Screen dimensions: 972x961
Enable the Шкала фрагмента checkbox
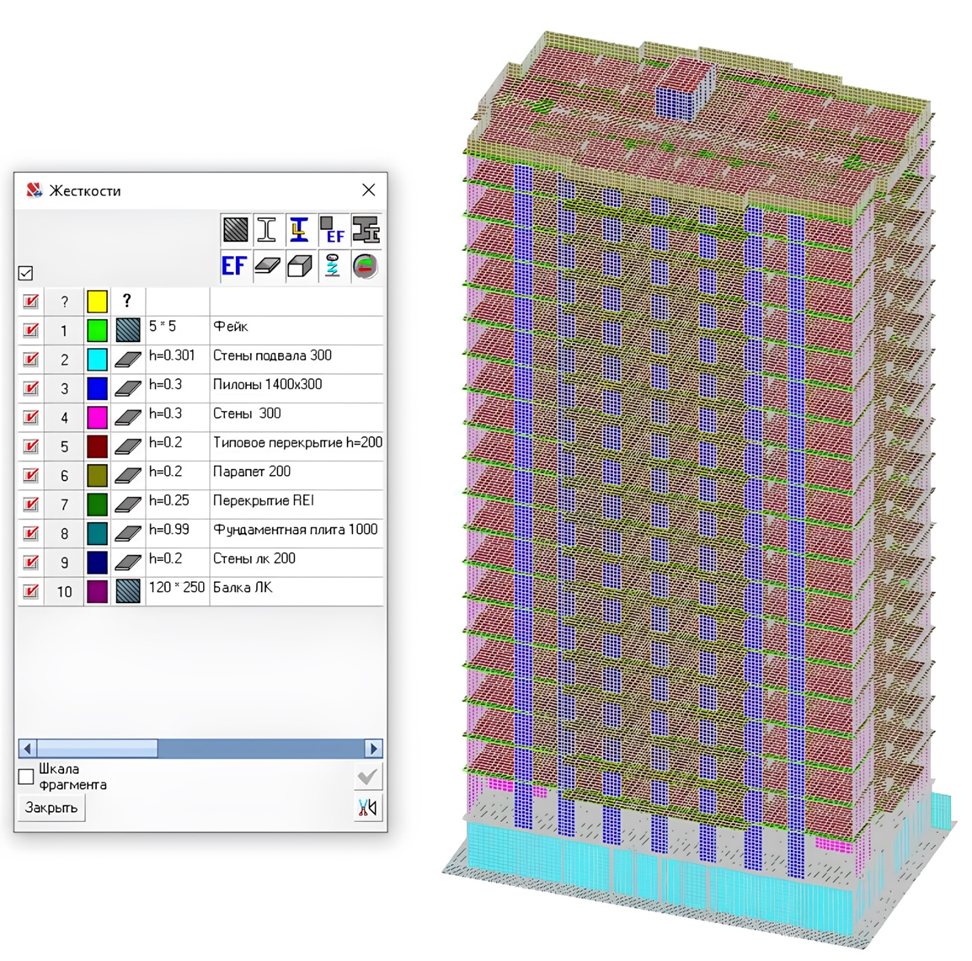coord(27,777)
